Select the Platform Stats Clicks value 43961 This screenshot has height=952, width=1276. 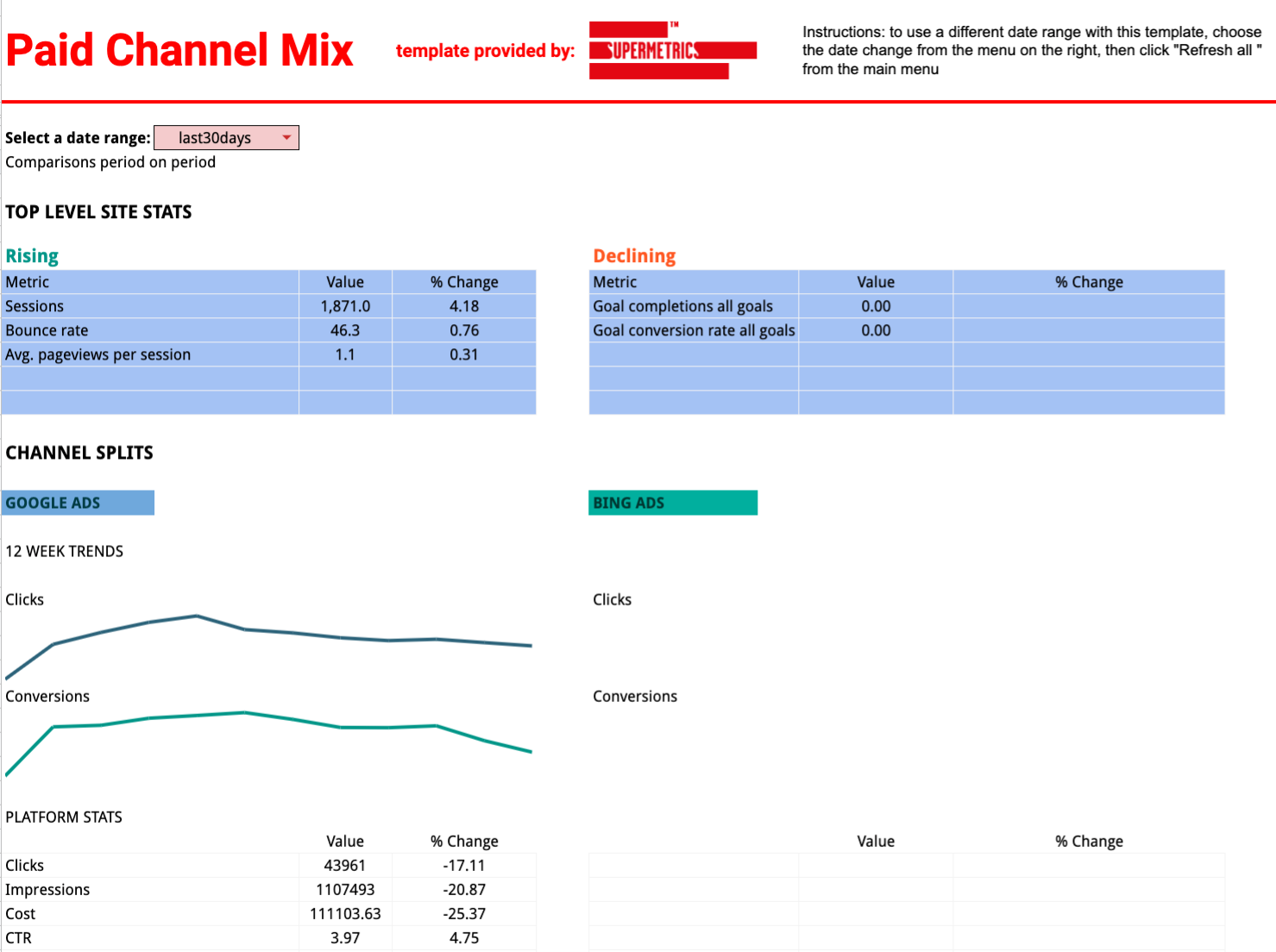click(345, 865)
